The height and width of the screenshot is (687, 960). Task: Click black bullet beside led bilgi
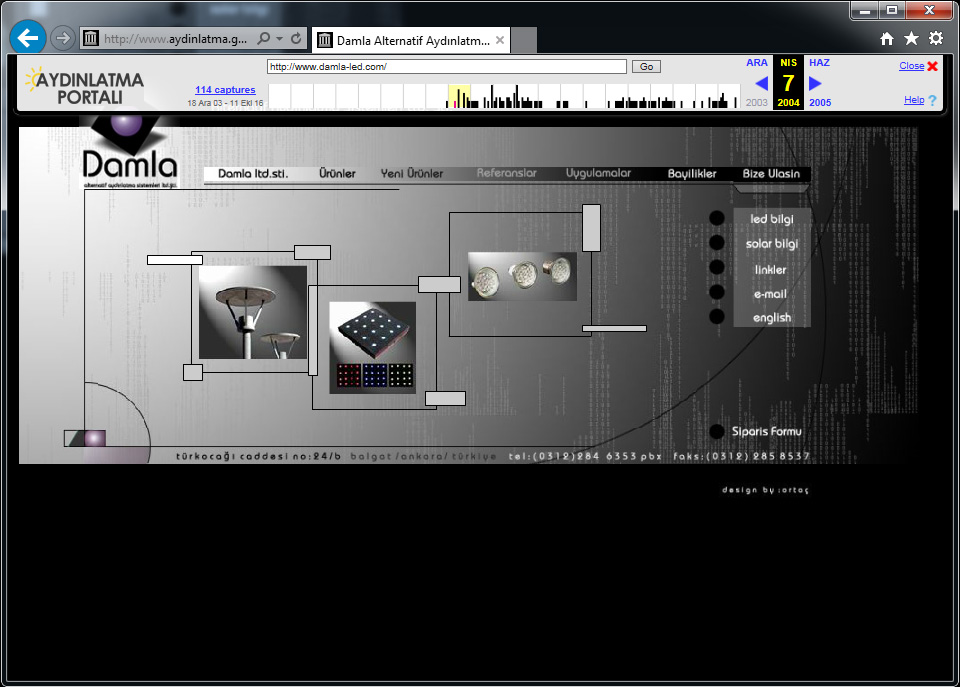716,218
